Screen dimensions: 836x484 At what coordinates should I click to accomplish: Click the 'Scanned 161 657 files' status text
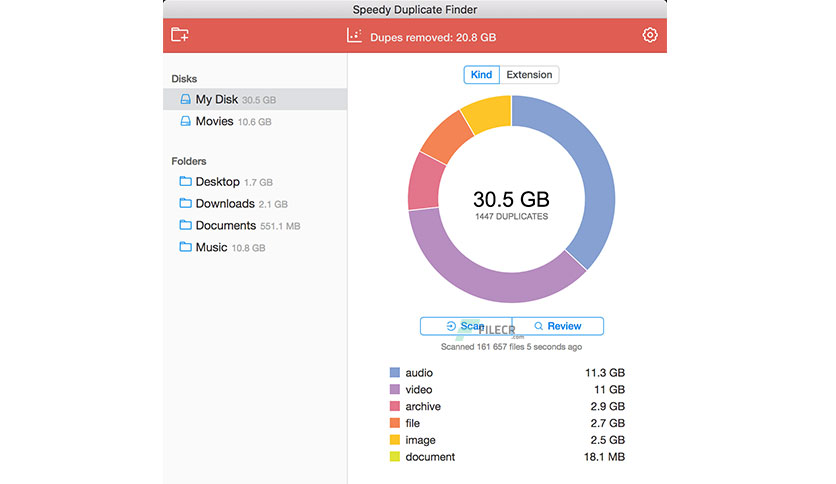(511, 346)
